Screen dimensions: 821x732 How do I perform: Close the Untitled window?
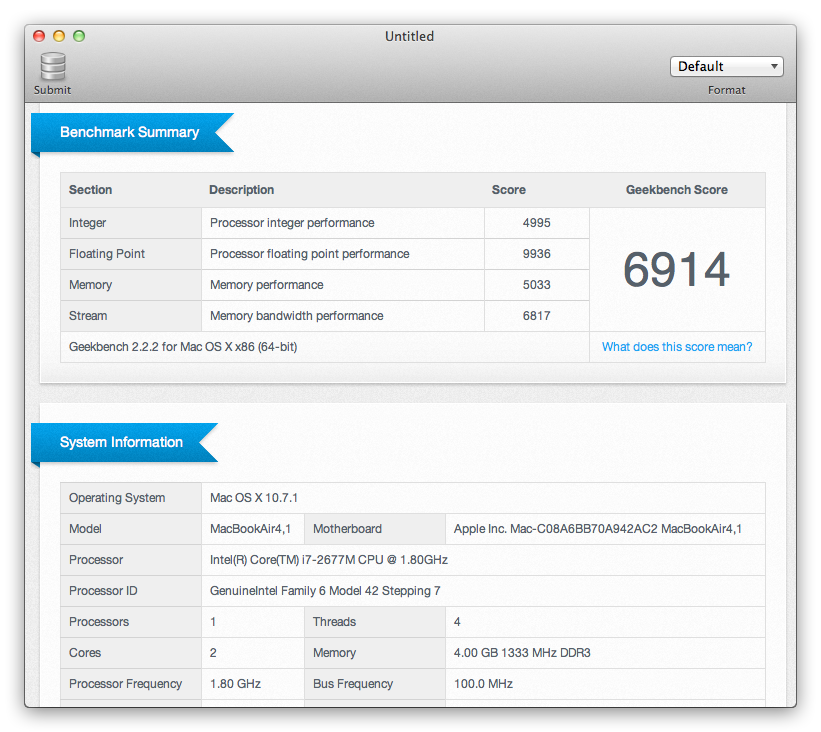click(x=39, y=36)
